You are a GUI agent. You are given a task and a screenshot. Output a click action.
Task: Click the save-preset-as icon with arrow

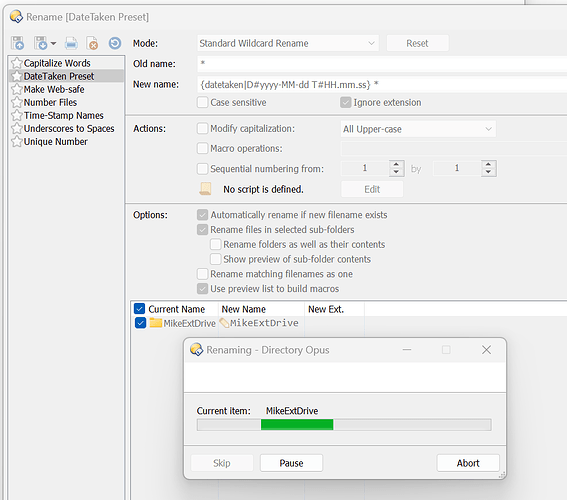click(40, 43)
